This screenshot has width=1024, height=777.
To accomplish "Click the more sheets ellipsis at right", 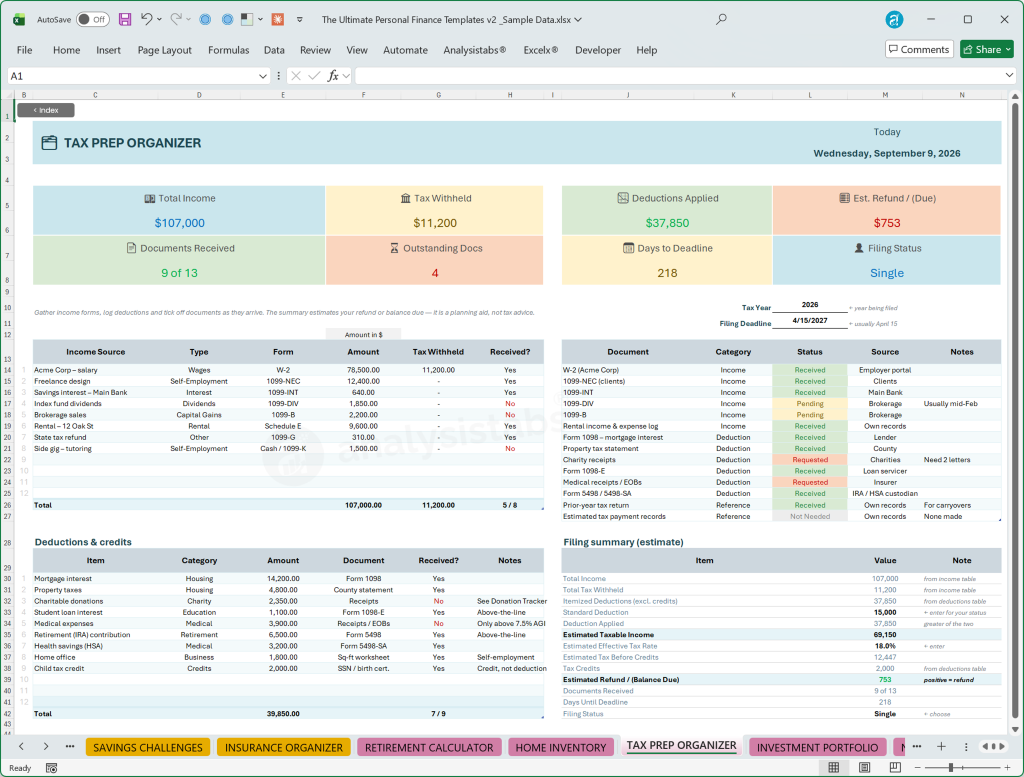I will pyautogui.click(x=917, y=746).
